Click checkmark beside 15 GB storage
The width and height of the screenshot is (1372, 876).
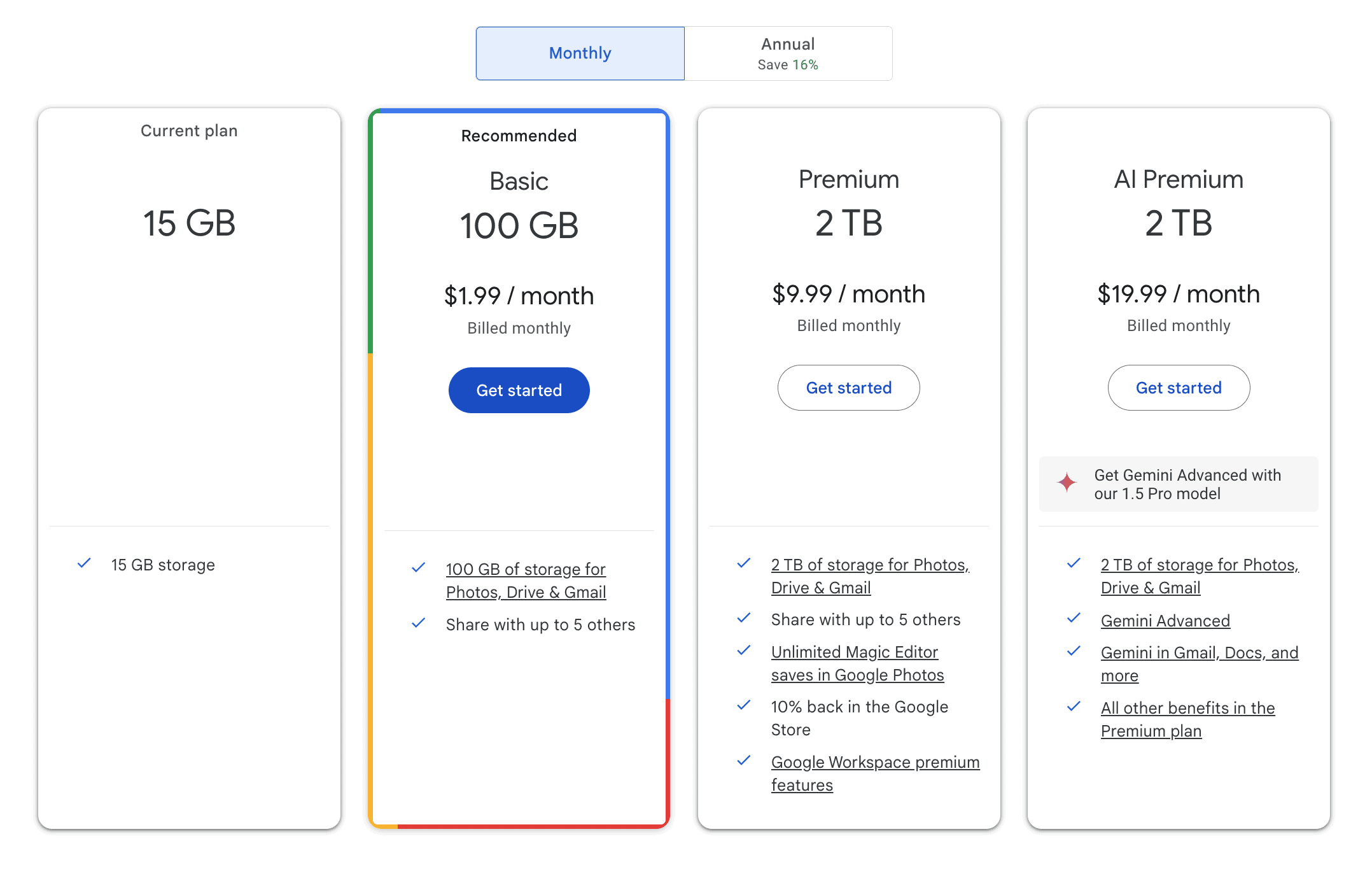tap(84, 563)
